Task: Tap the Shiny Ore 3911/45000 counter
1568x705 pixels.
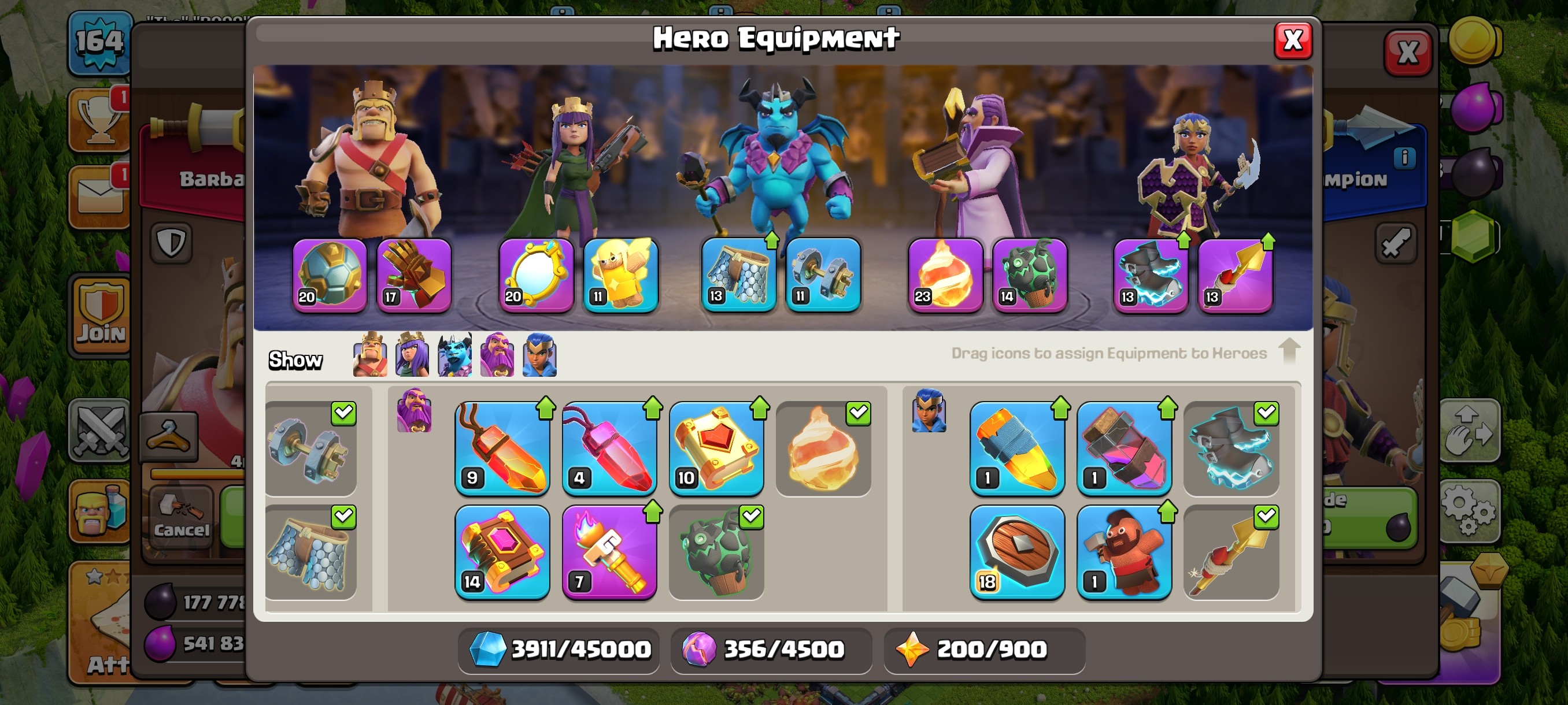Action: 559,650
